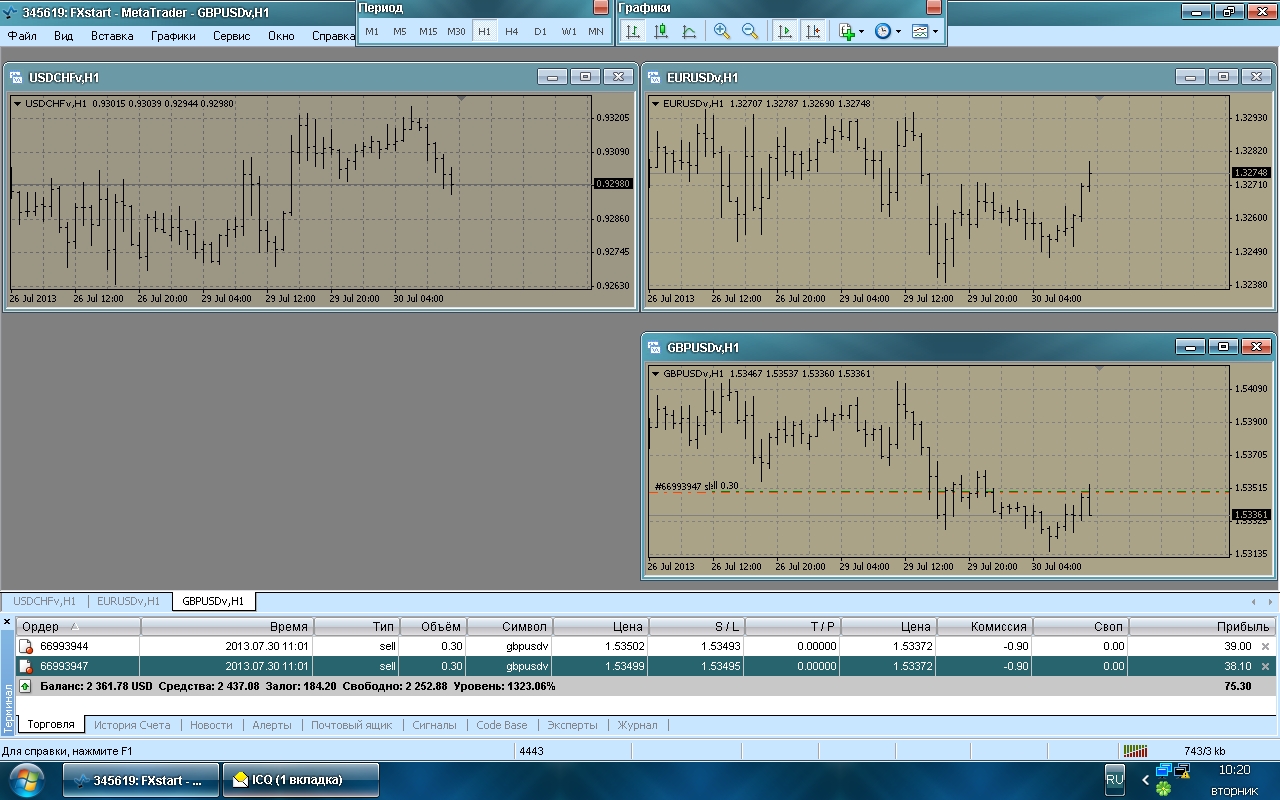Sort orders by Комиссия column header

[x=984, y=627]
